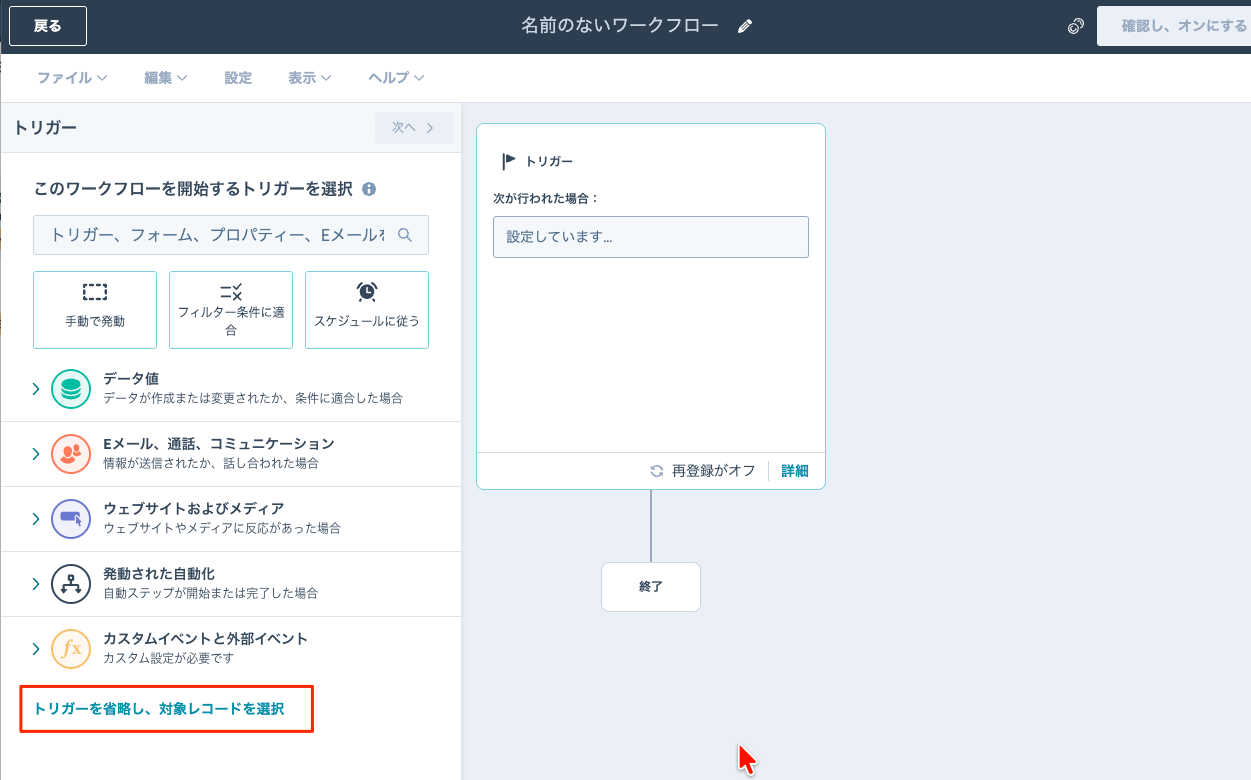Click the 次へ button in trigger panel

[x=414, y=128]
